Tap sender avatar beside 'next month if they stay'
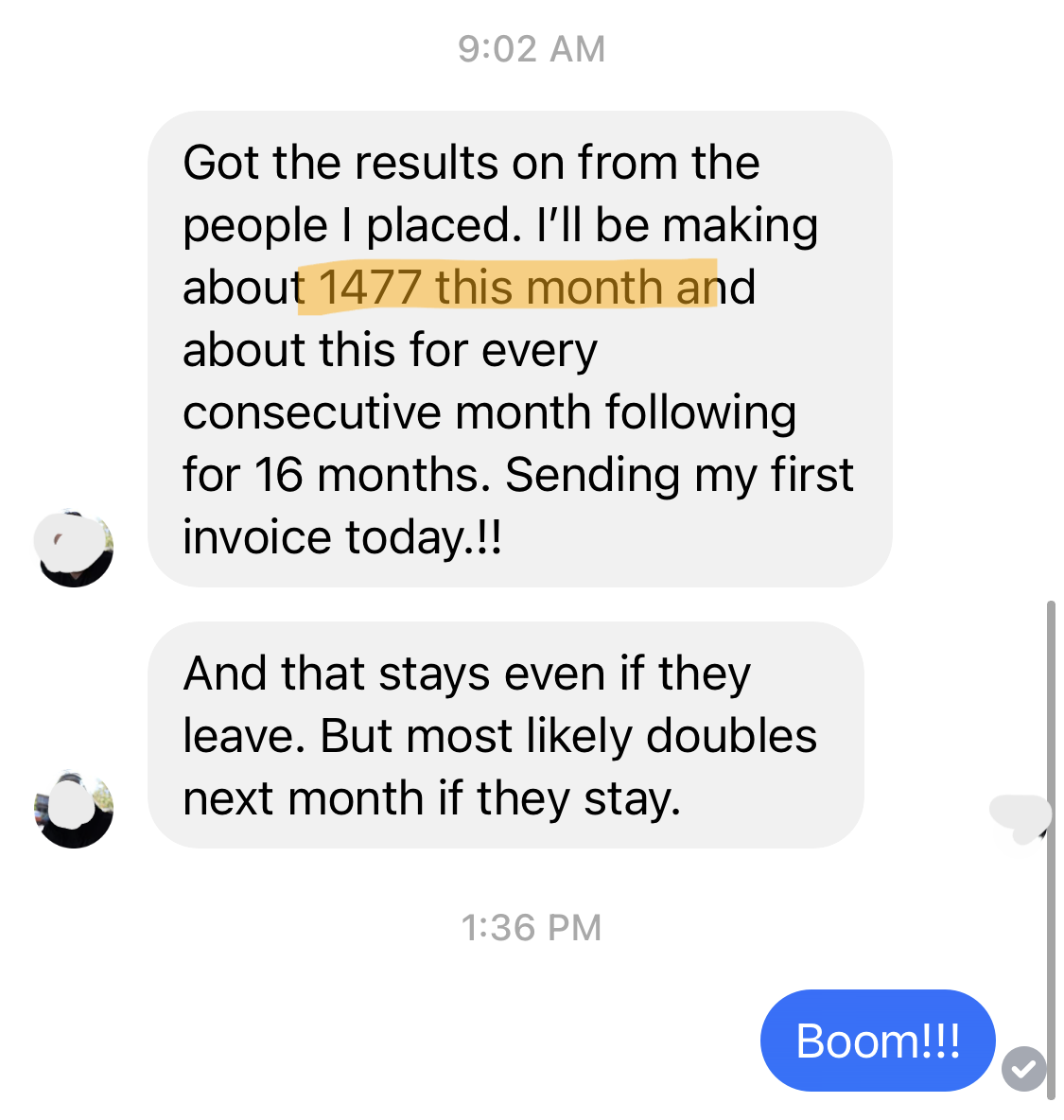This screenshot has height=1120, width=1064. click(x=74, y=810)
